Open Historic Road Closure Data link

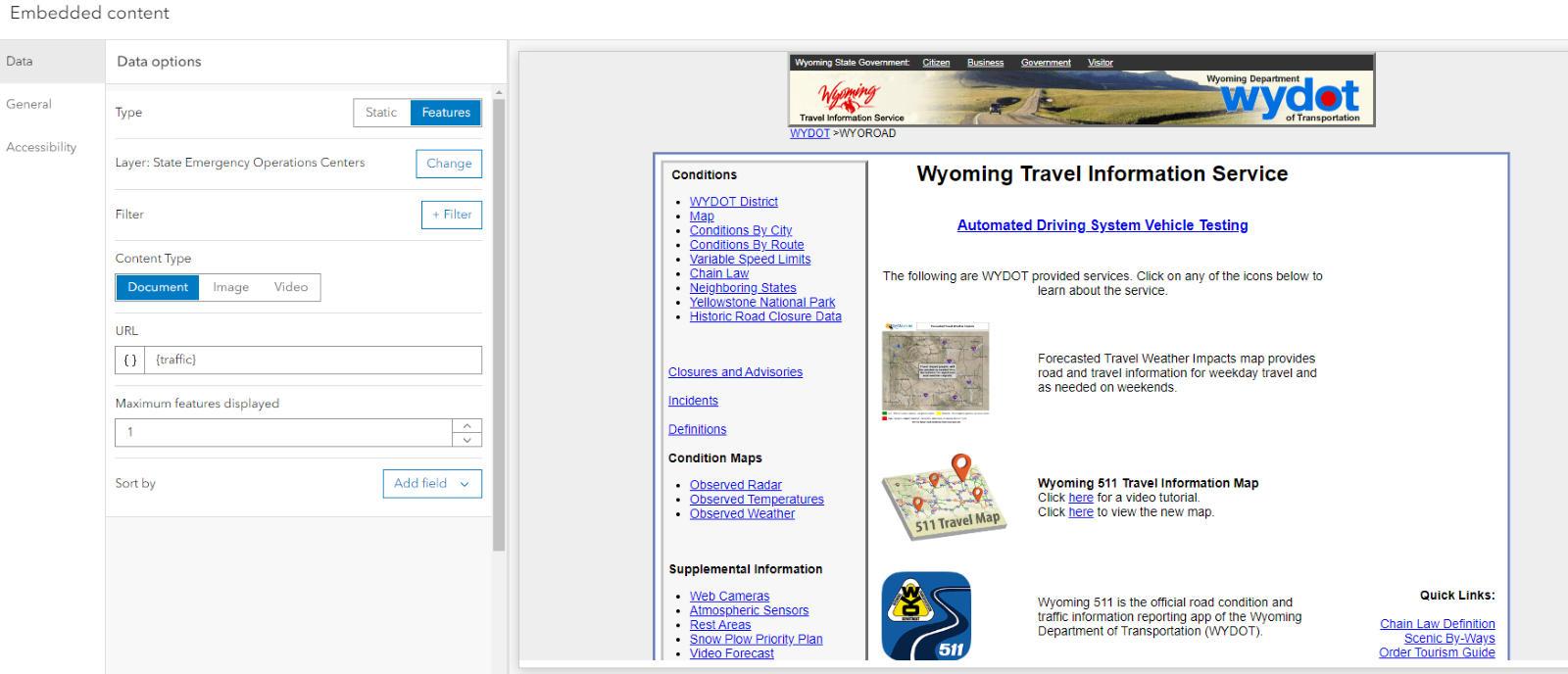(x=764, y=316)
